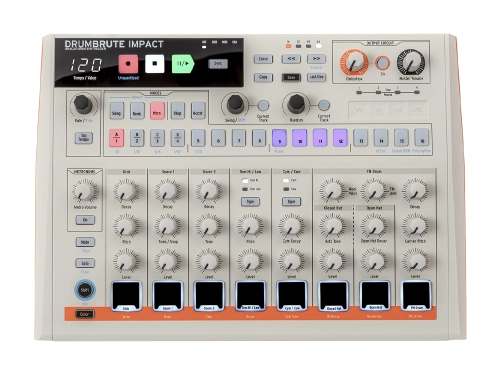This screenshot has height=375, width=500.
Task: Select Accent mode
Action: coord(198,111)
